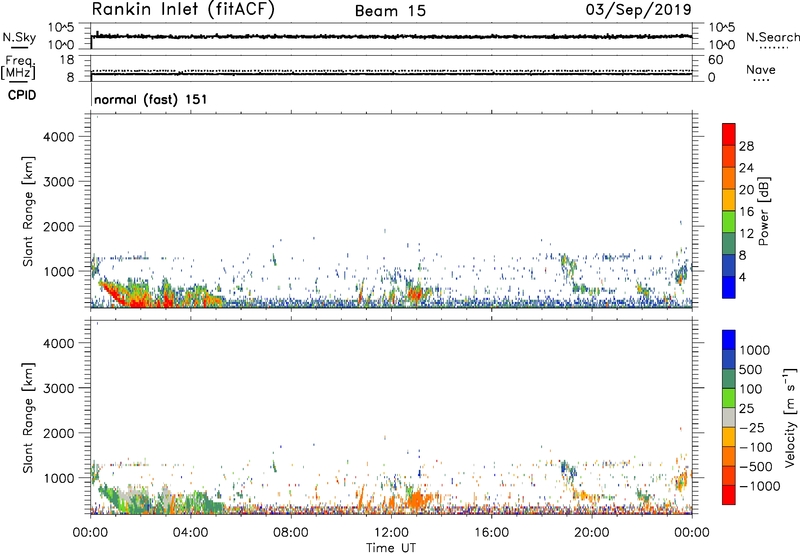
Task: Click the blue bottom segment of Power colorbar
Action: [729, 287]
